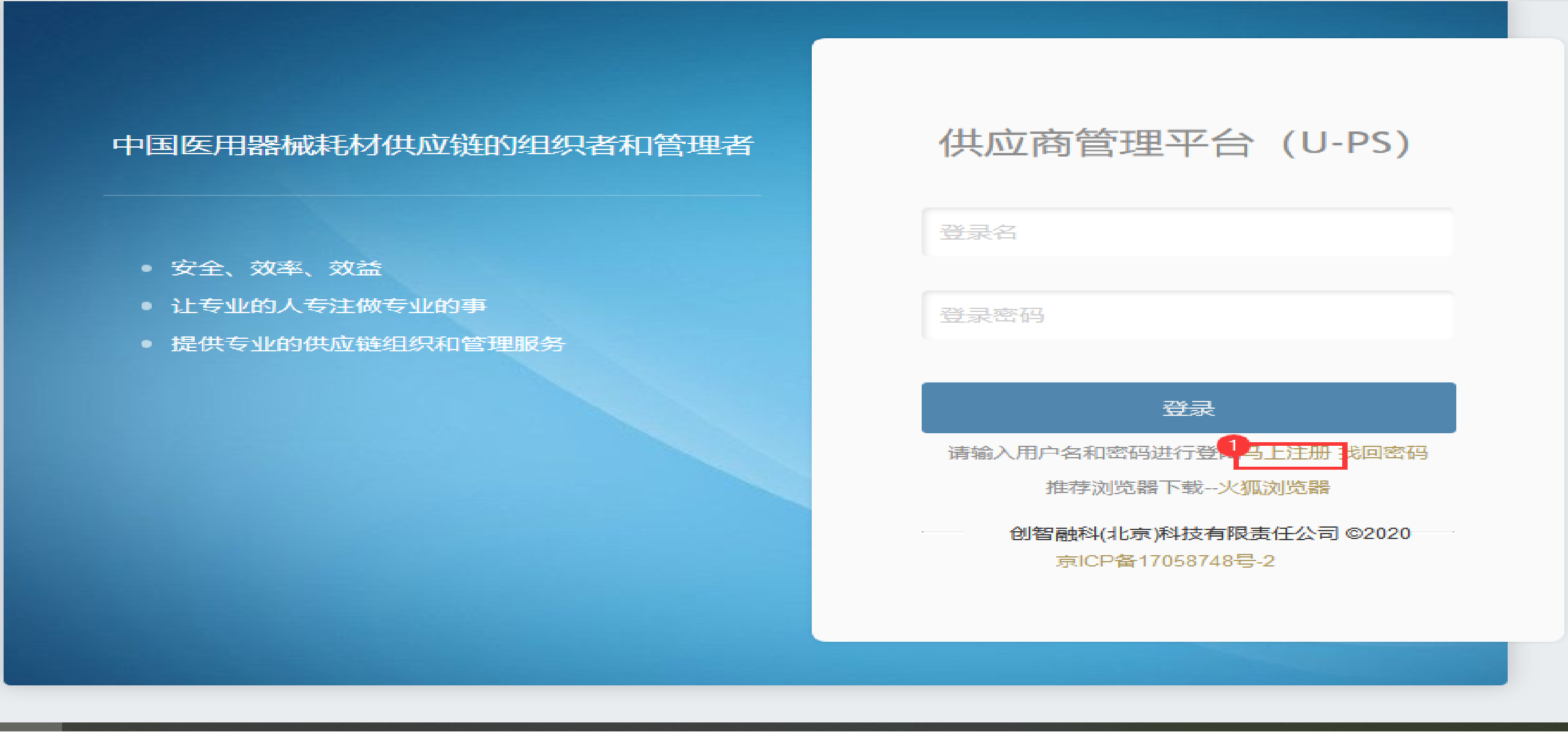Click the 安全、效率、效益 text

click(276, 268)
